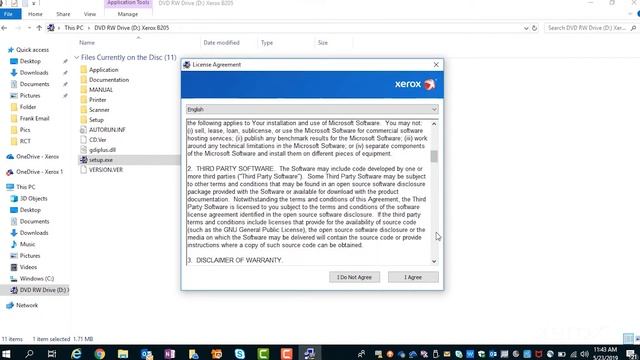Switch to the Share ribbon tab
Screen dimensions: 640x360
tap(63, 14)
